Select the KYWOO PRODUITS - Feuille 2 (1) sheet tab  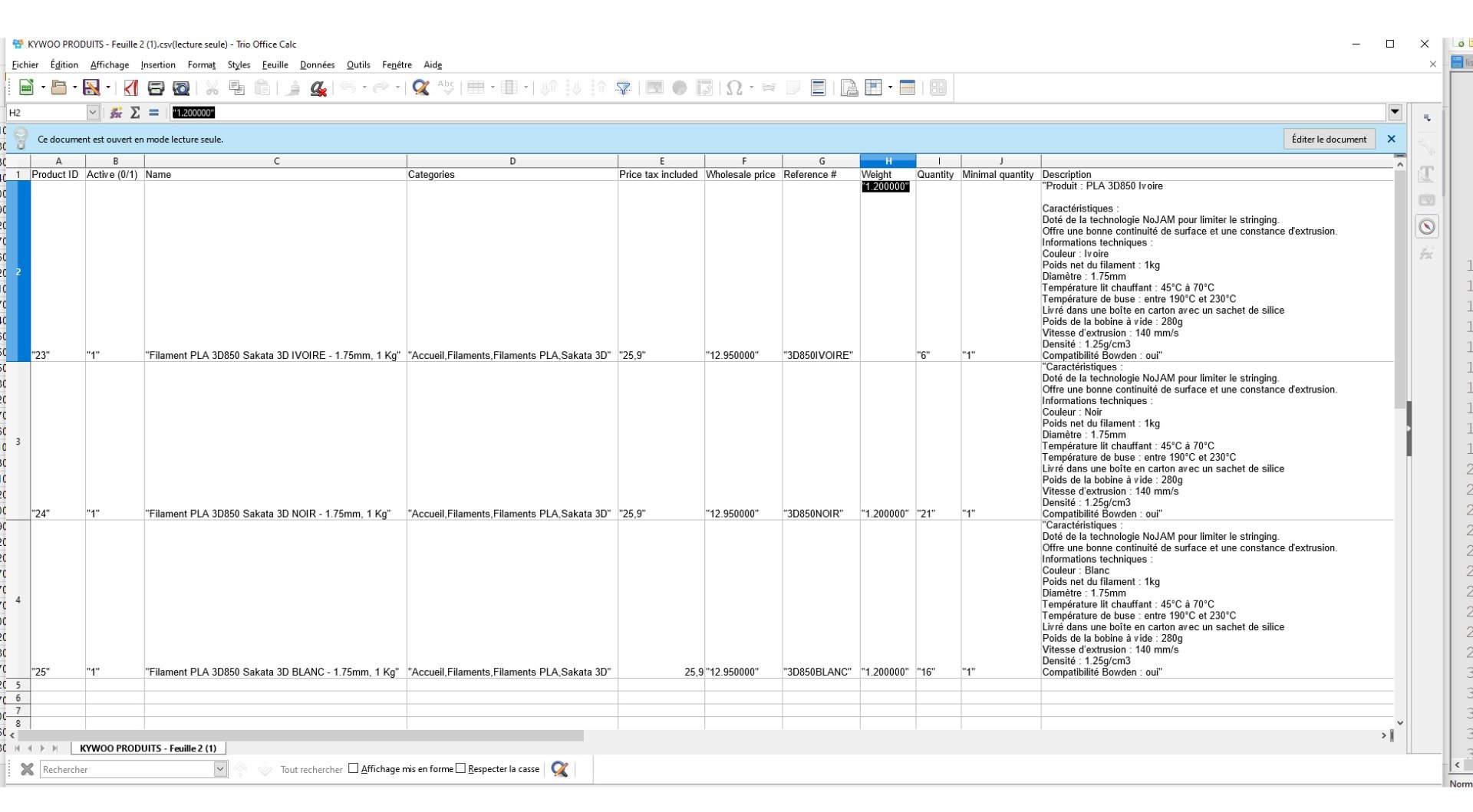point(148,748)
